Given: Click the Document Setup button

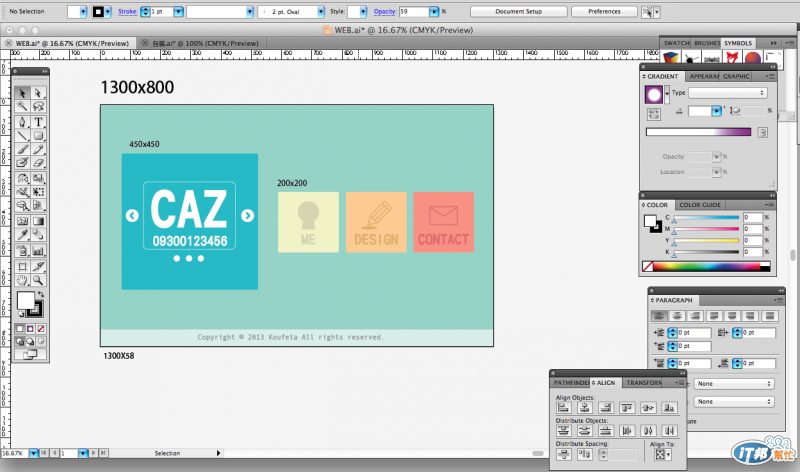Looking at the screenshot, I should pos(518,11).
